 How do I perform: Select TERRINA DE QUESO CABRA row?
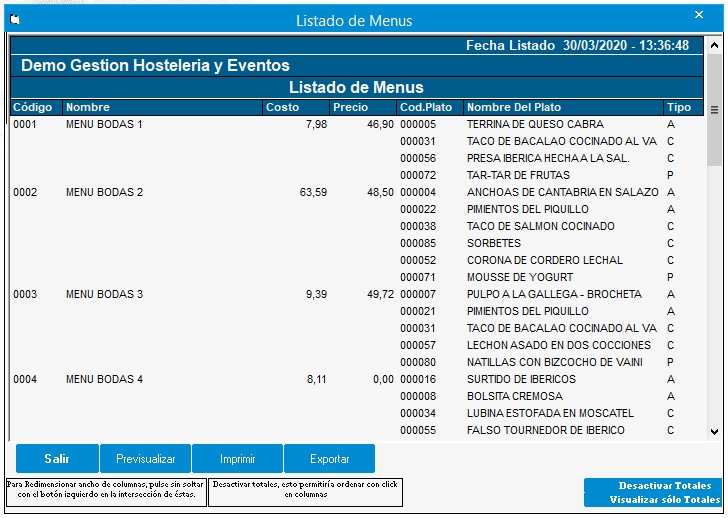point(535,124)
